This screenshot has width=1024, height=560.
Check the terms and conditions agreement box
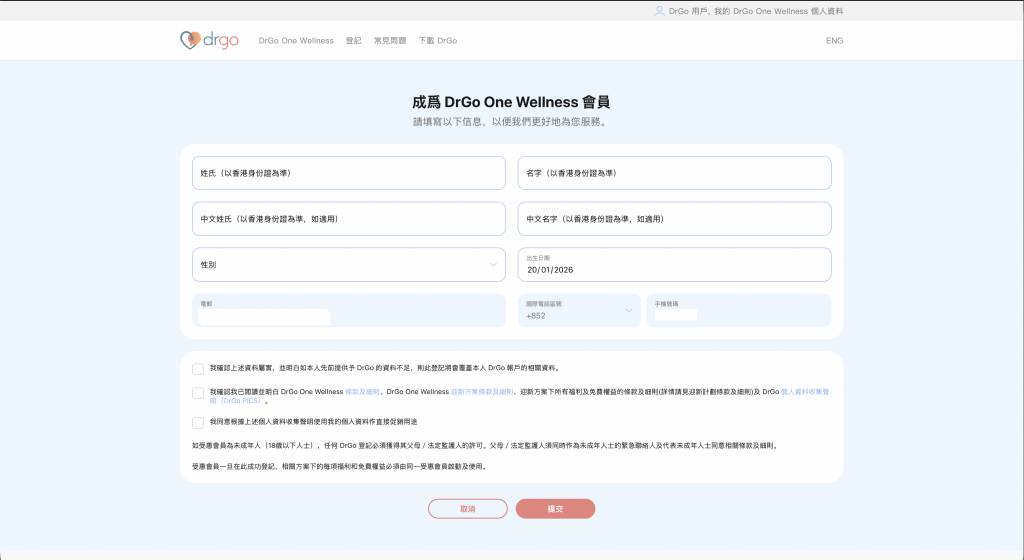coord(198,393)
